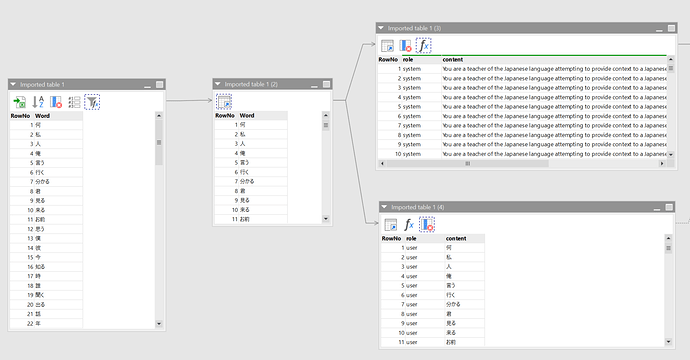Viewport: 690px width, 360px height.
Task: Select the remove columns action in Imported table 1 (4)
Action: pos(427,224)
